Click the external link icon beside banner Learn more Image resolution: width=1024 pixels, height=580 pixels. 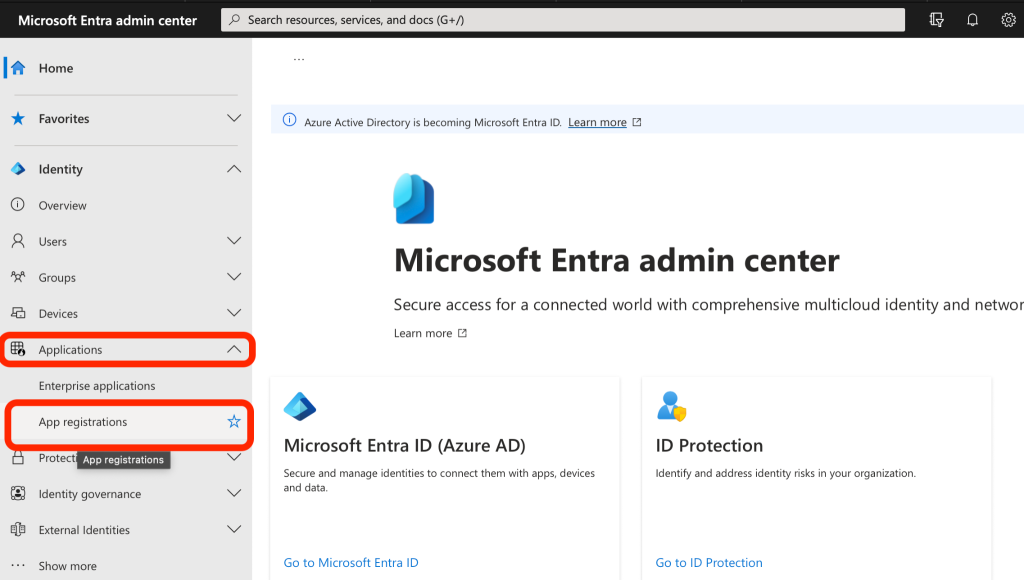coord(637,122)
